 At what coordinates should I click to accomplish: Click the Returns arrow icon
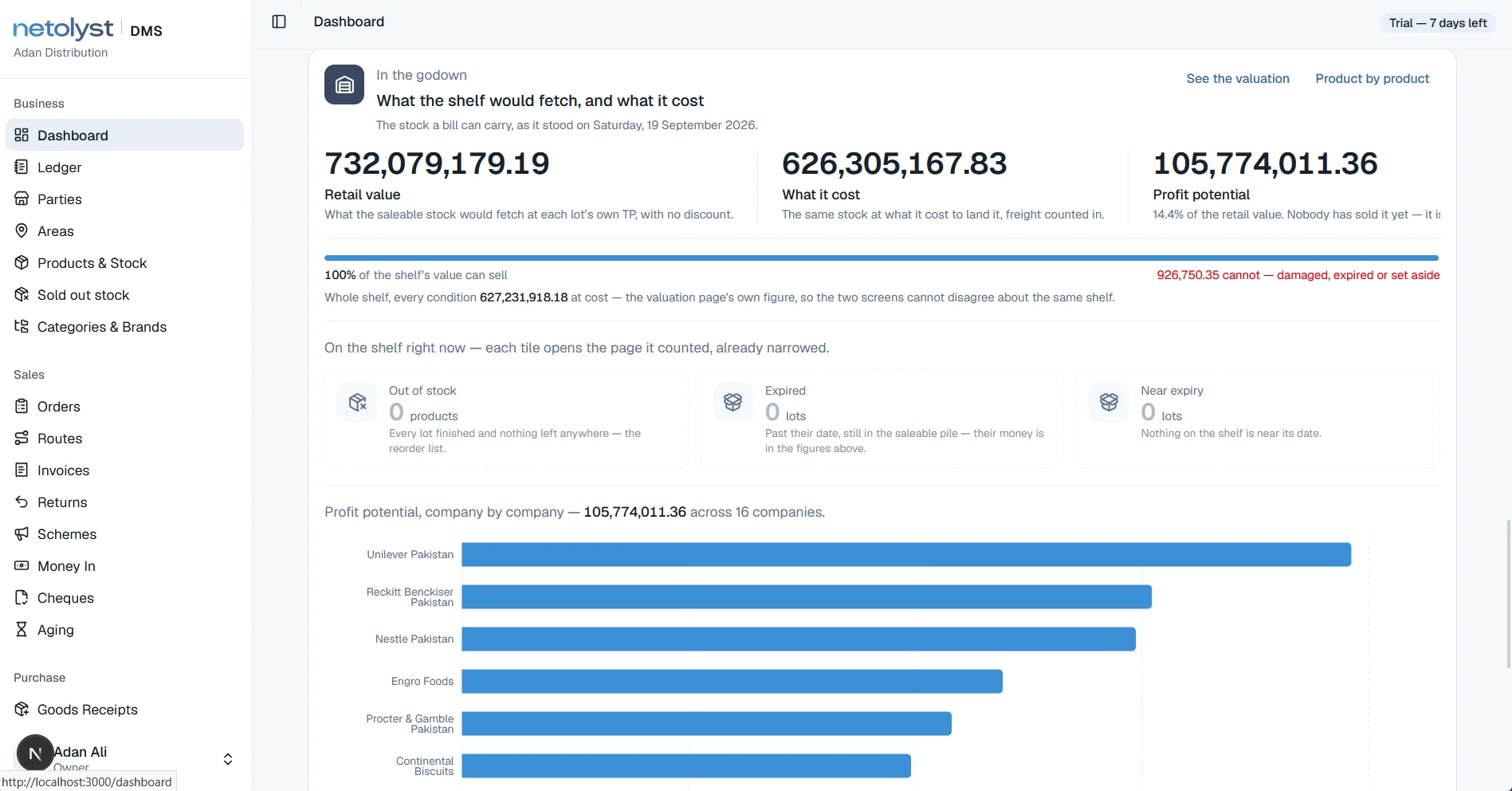[x=22, y=502]
